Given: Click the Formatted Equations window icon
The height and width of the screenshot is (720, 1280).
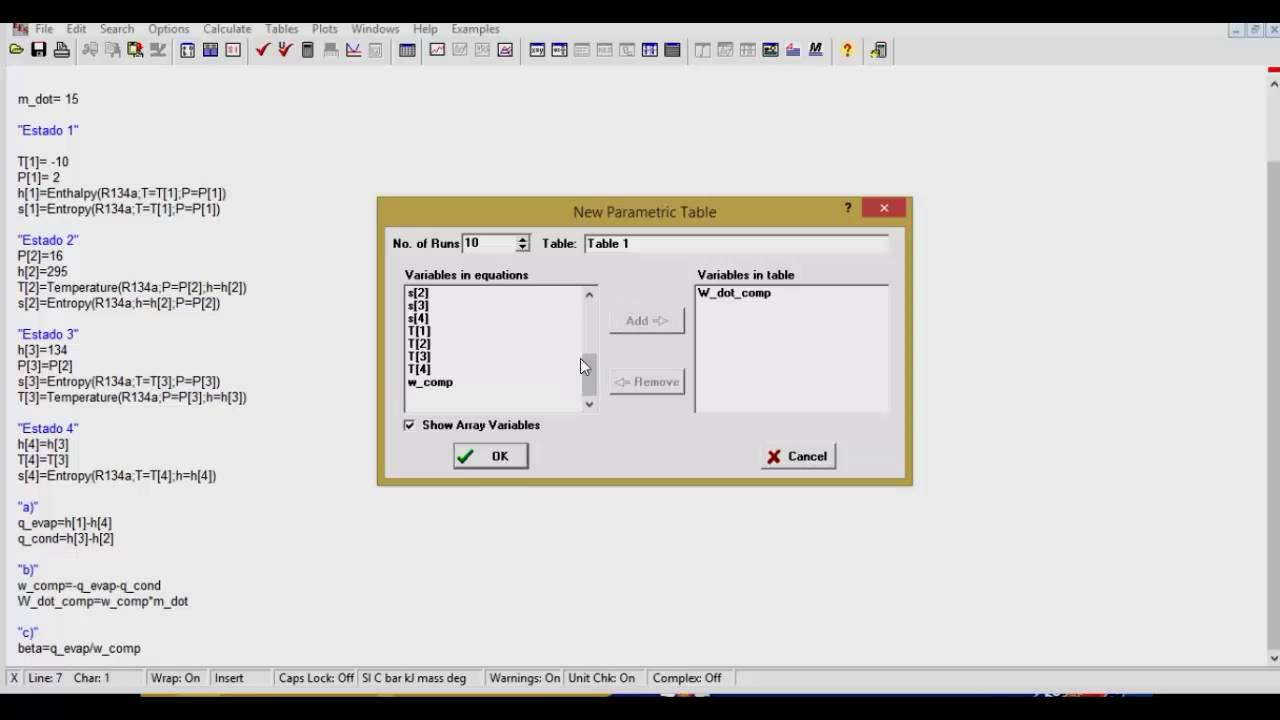Looking at the screenshot, I should click(x=559, y=50).
